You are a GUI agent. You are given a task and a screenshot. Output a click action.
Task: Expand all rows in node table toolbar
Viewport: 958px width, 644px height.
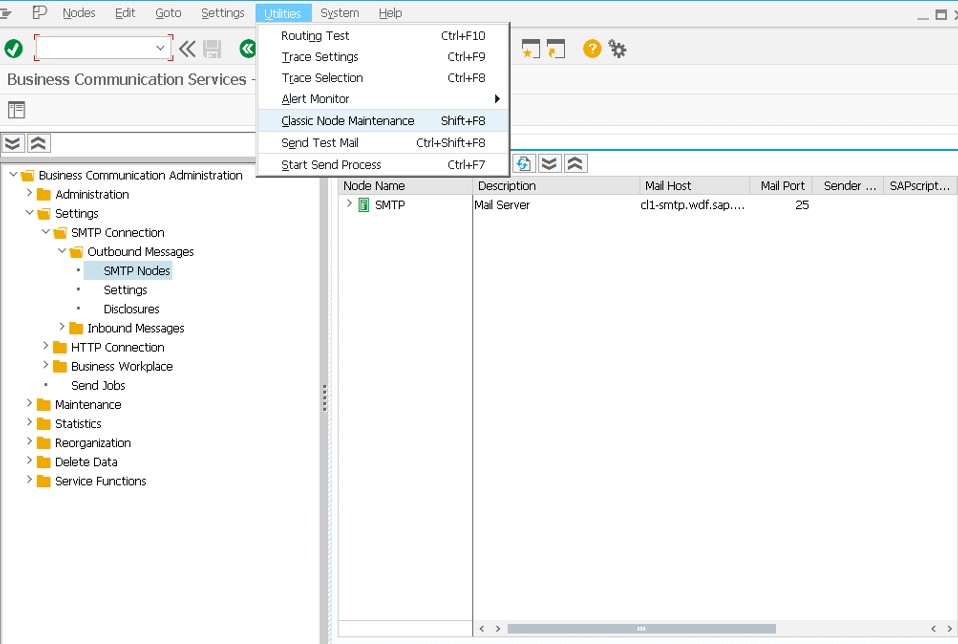click(549, 164)
